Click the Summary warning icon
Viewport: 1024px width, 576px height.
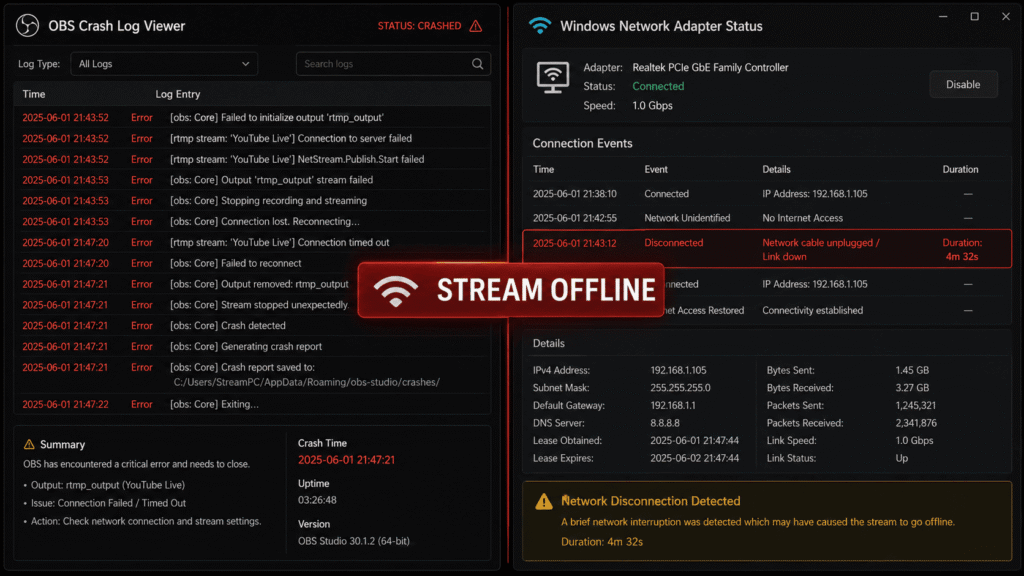(x=29, y=444)
